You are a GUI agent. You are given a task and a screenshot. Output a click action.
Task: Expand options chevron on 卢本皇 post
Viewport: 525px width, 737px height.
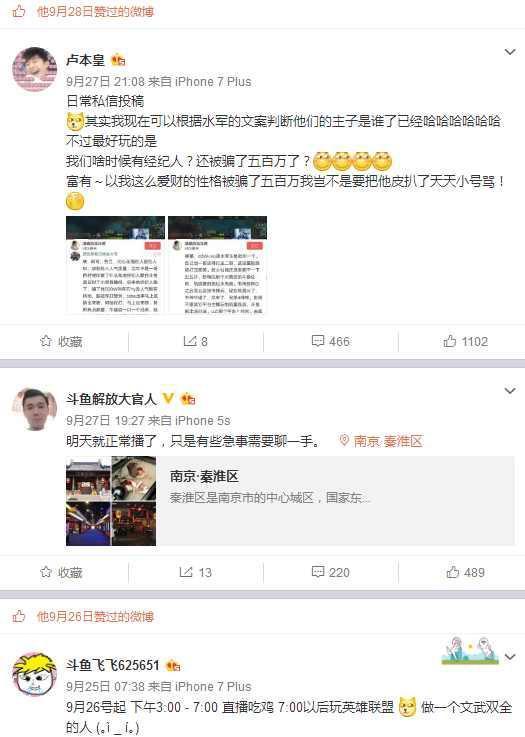[x=510, y=52]
